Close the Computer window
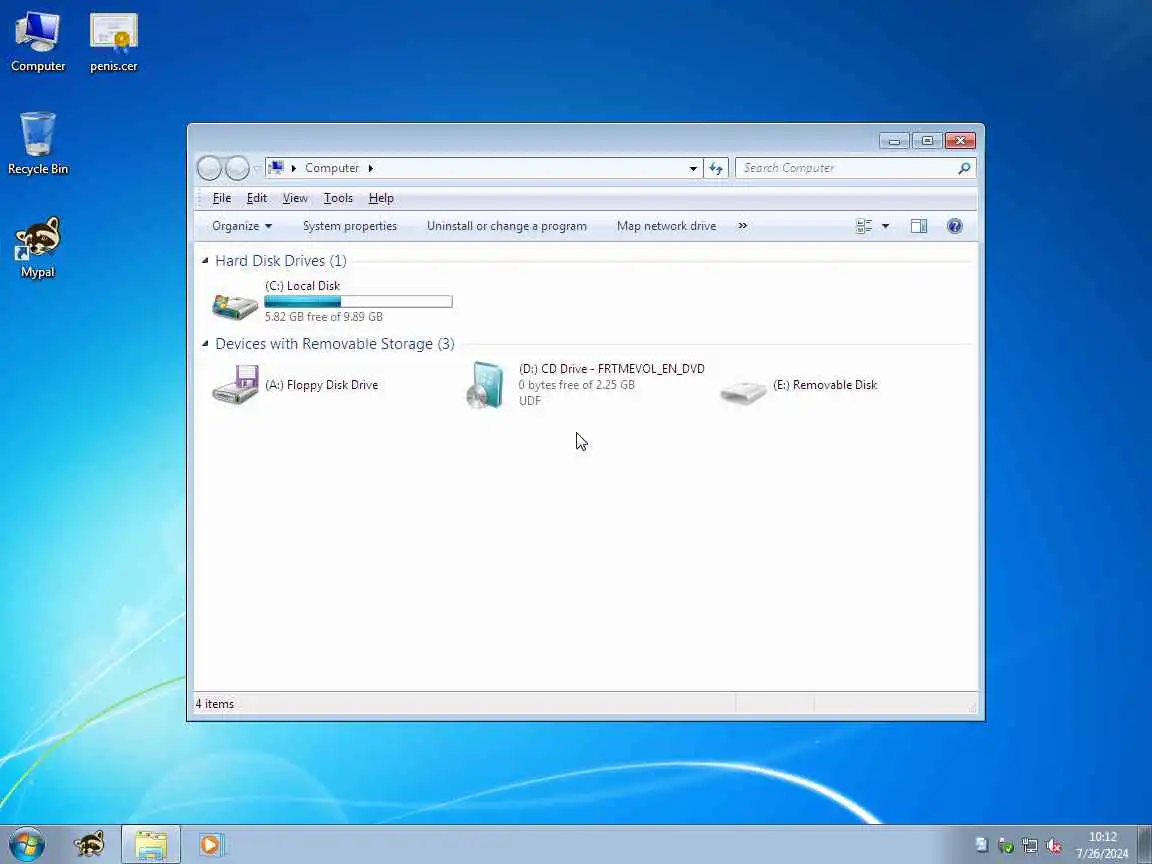This screenshot has width=1152, height=864. click(x=960, y=140)
